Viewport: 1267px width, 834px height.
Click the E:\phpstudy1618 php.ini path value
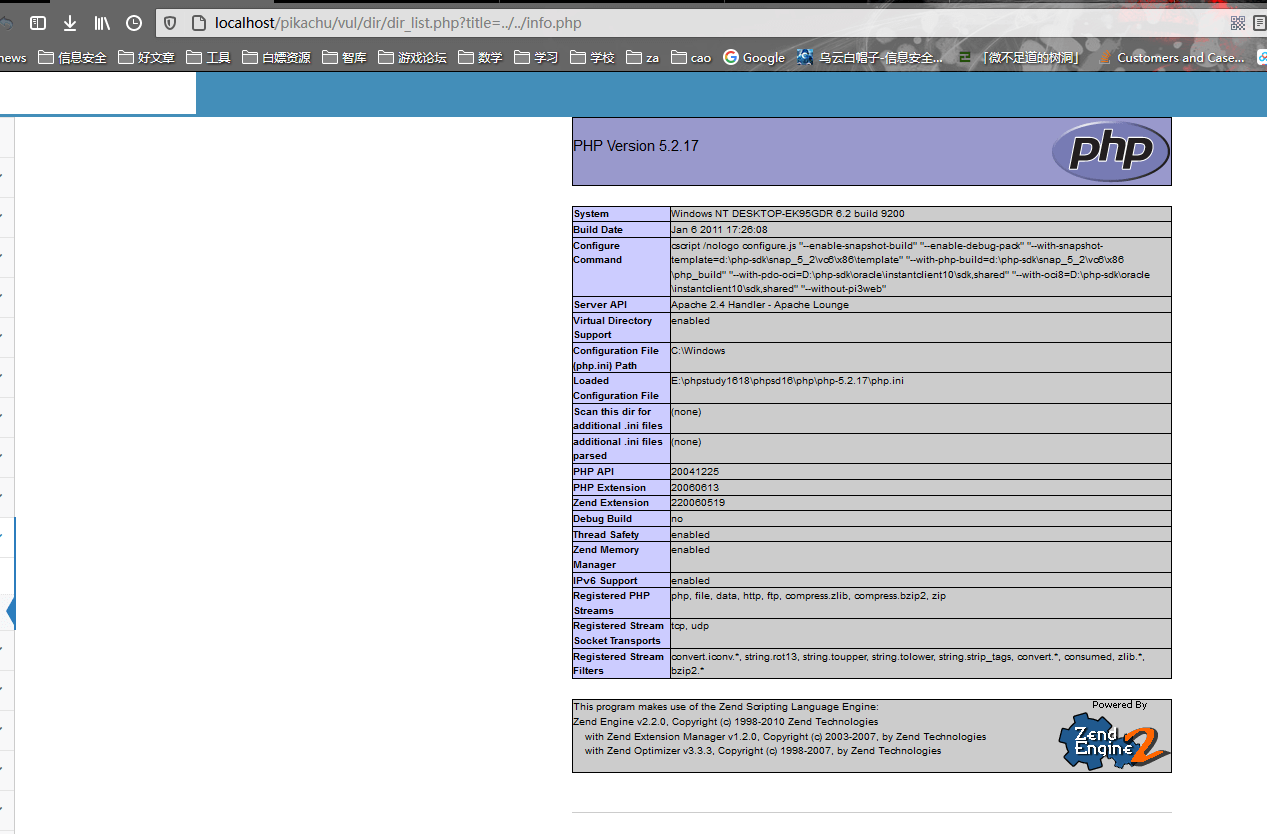coord(787,381)
